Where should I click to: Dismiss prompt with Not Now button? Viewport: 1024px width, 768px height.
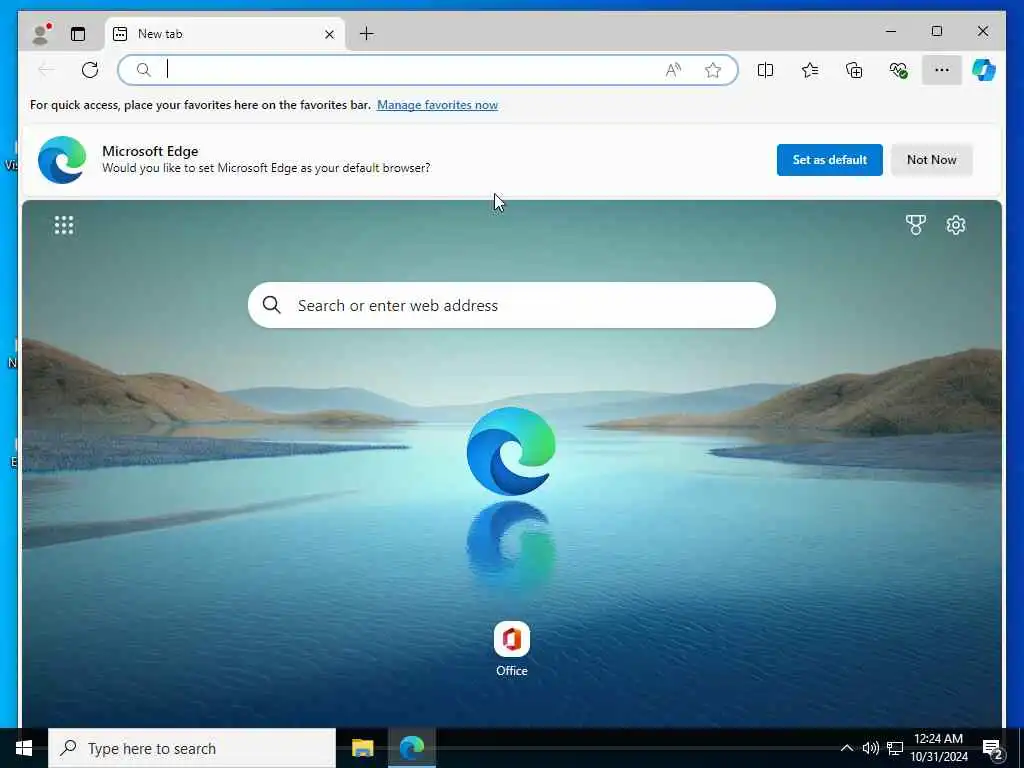tap(931, 160)
